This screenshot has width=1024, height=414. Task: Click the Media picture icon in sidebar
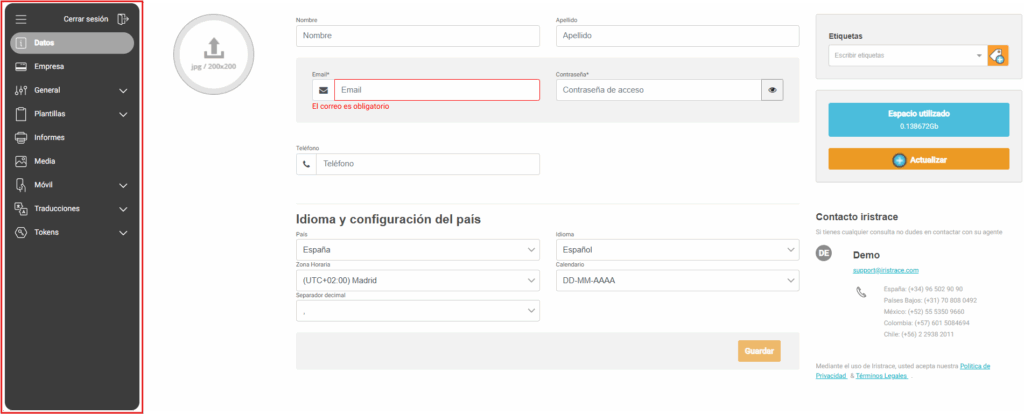[21, 161]
